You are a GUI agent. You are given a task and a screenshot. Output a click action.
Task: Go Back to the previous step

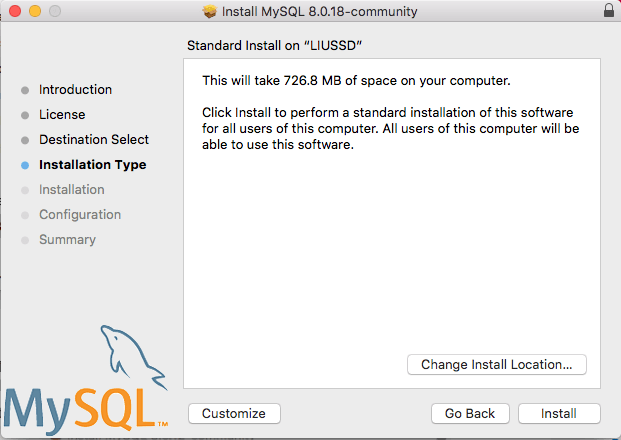470,413
